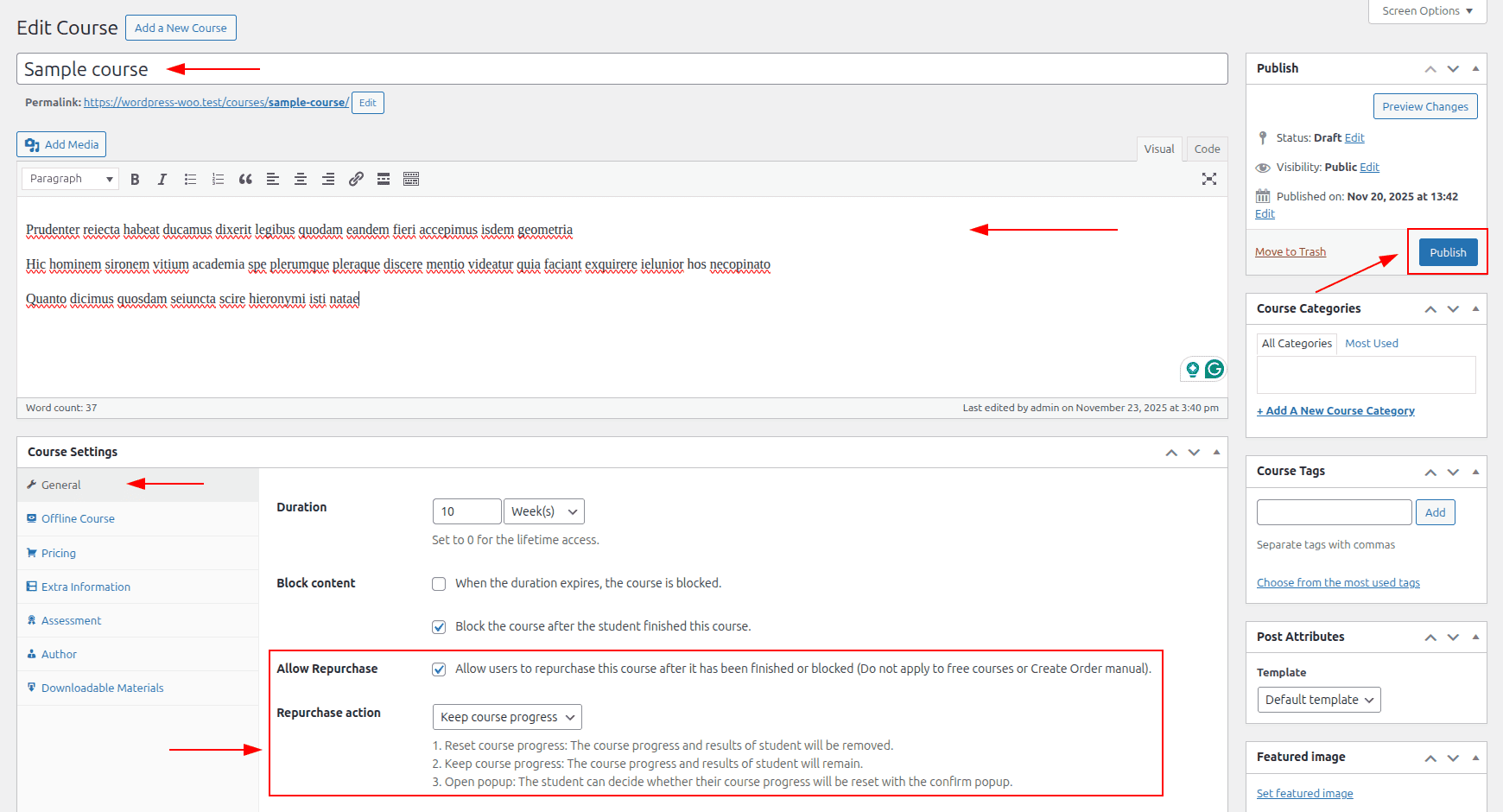Insert a bulleted list
The height and width of the screenshot is (812, 1503).
coord(190,179)
